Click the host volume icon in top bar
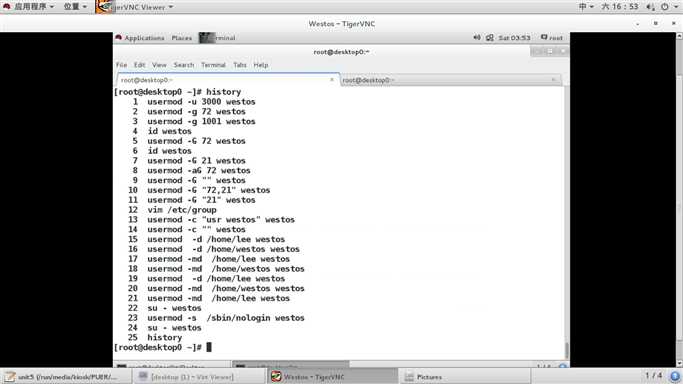The width and height of the screenshot is (683, 384). [650, 7]
